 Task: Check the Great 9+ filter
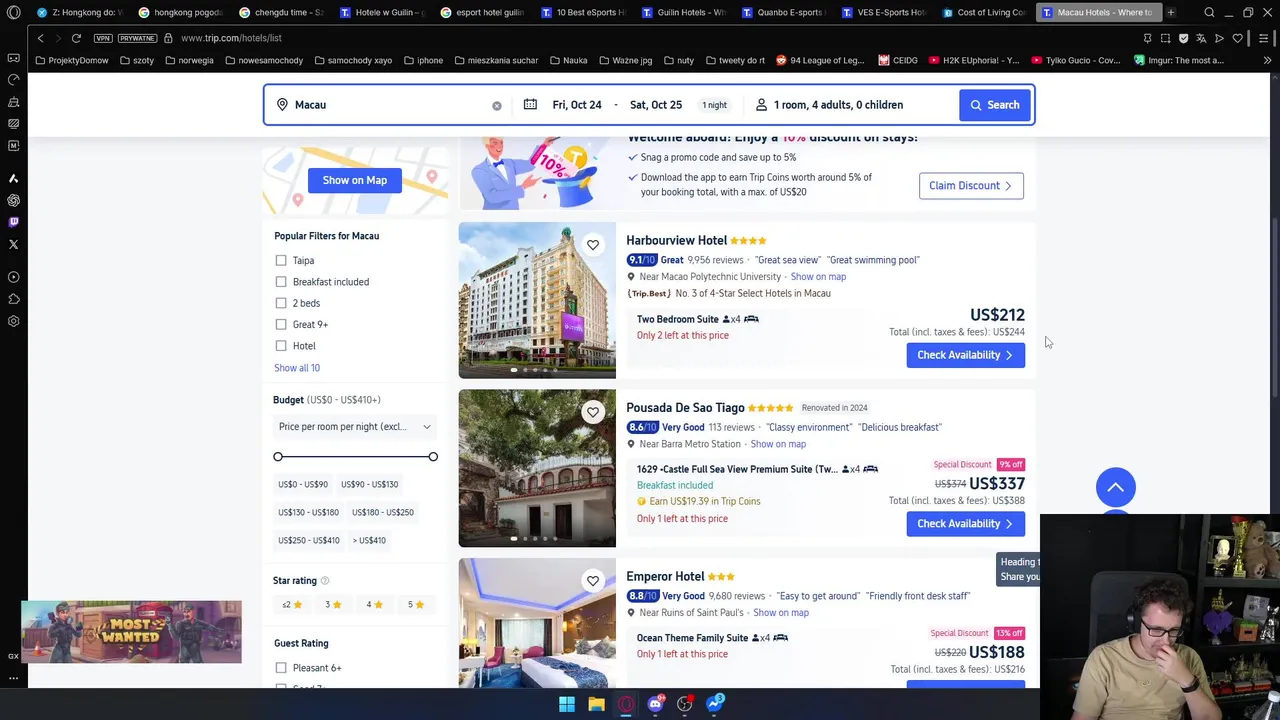point(281,324)
